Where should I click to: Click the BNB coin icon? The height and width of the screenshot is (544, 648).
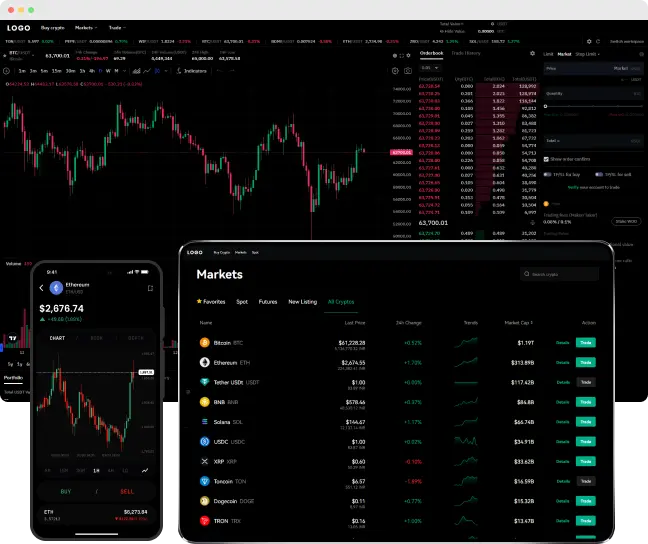pyautogui.click(x=205, y=402)
